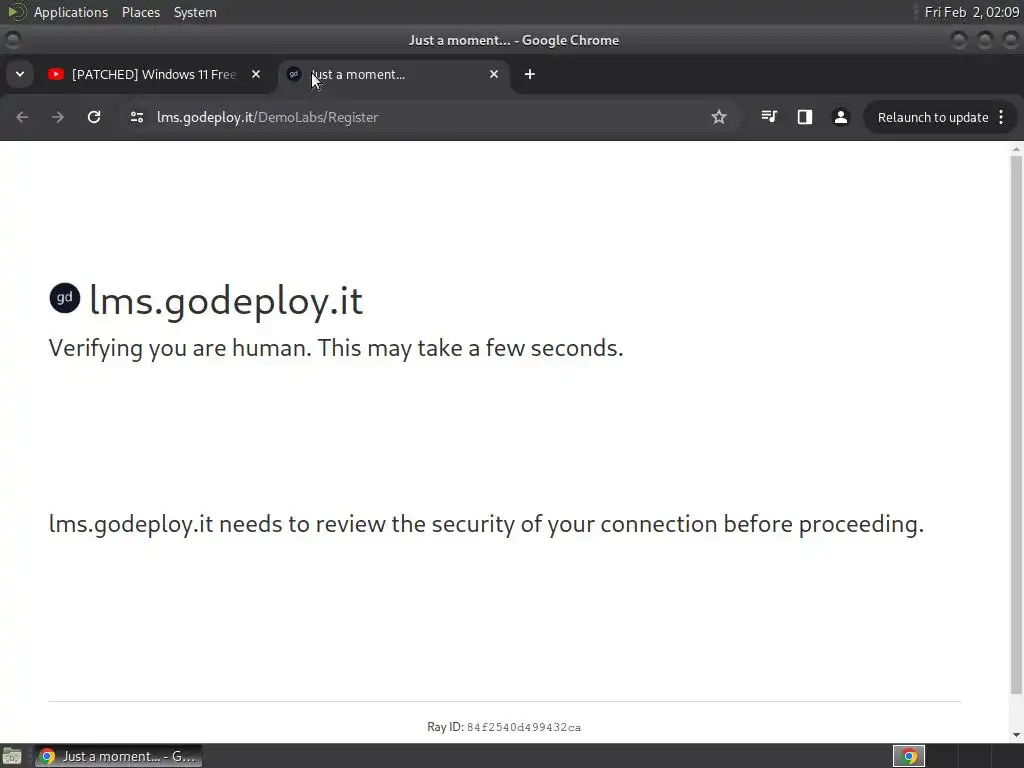Go forward using the forward arrow
Image resolution: width=1024 pixels, height=768 pixels.
(x=57, y=117)
